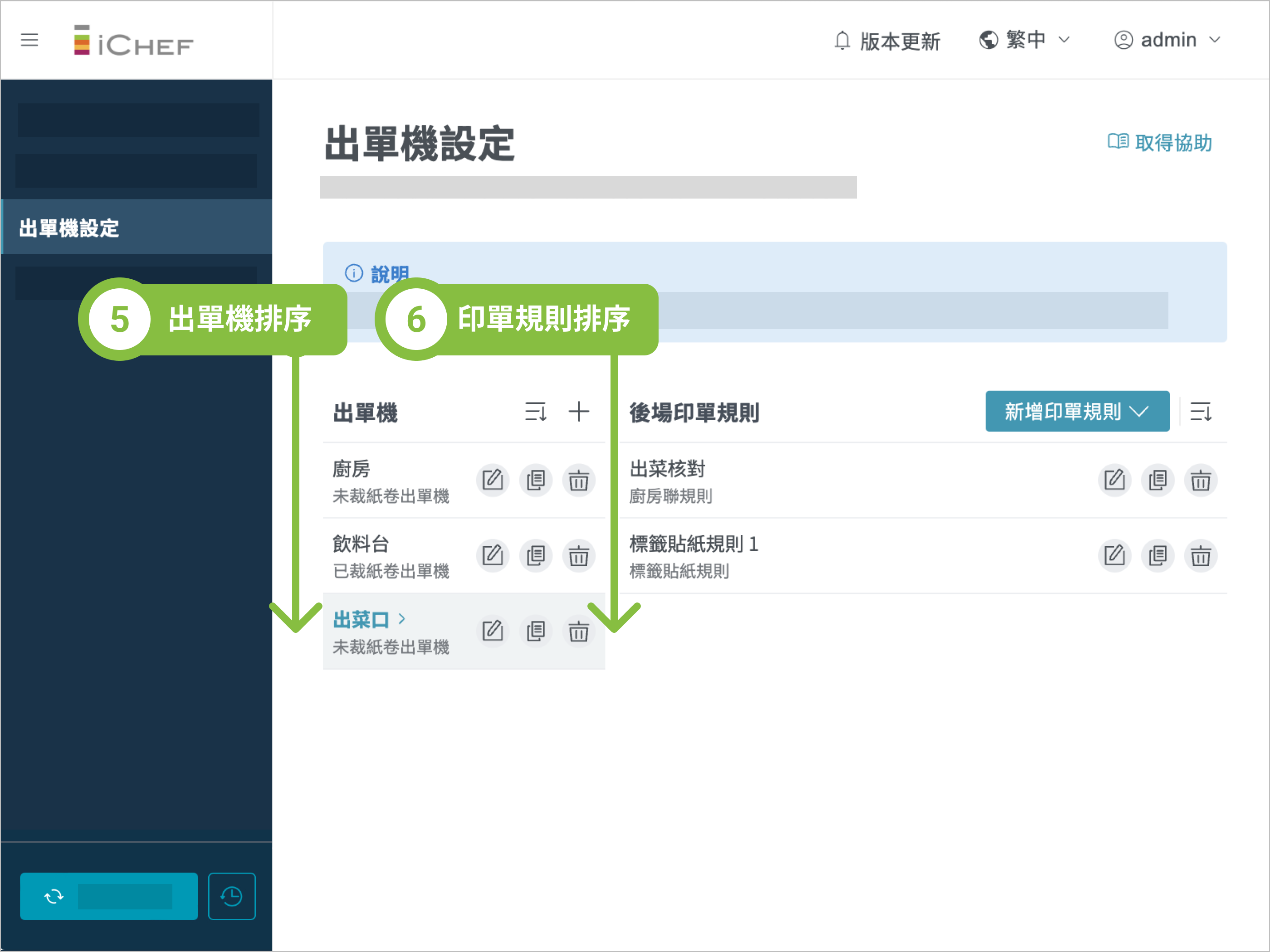
Task: Duplicate 標籤貼紙規則 1
Action: coord(1158,555)
